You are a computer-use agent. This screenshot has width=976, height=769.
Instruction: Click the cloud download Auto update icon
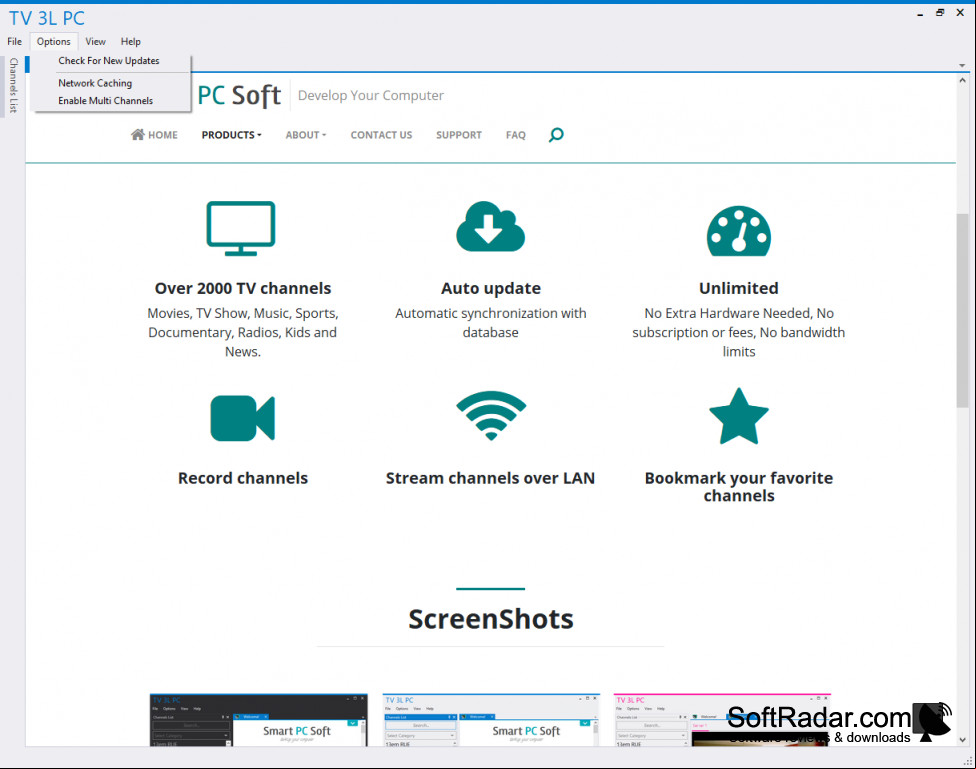pyautogui.click(x=490, y=227)
